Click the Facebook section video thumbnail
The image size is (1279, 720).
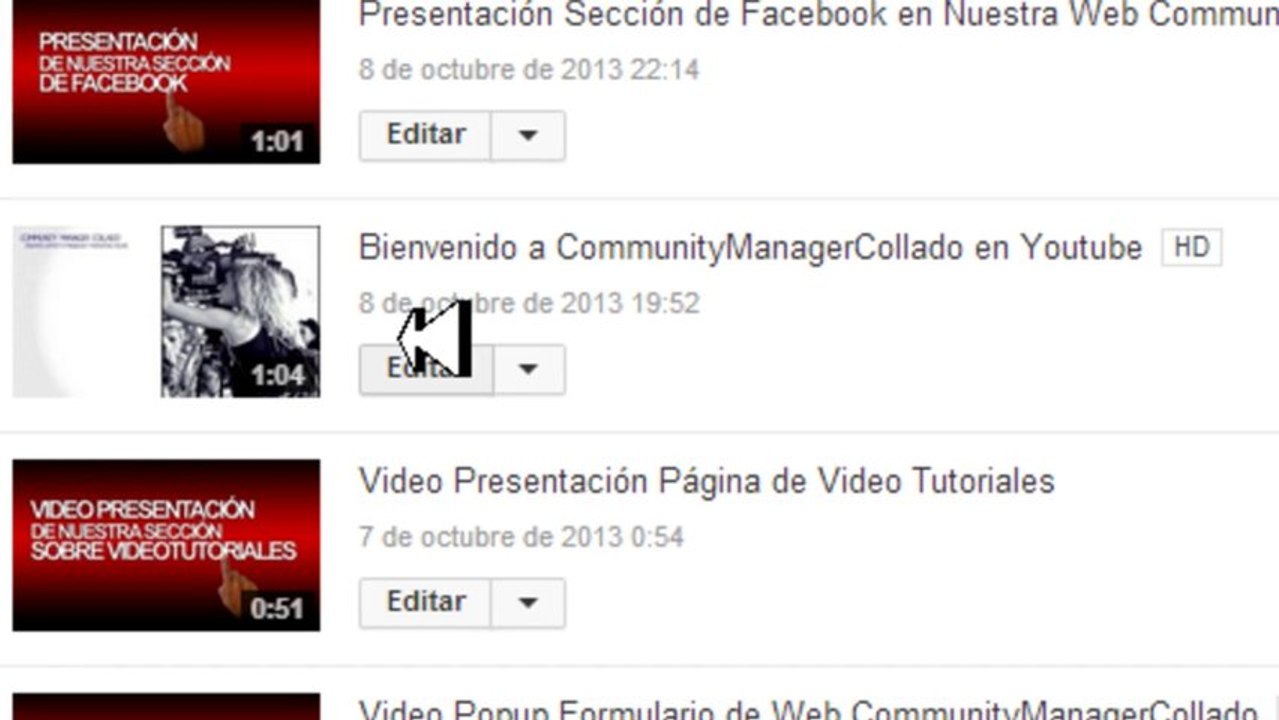coord(166,81)
